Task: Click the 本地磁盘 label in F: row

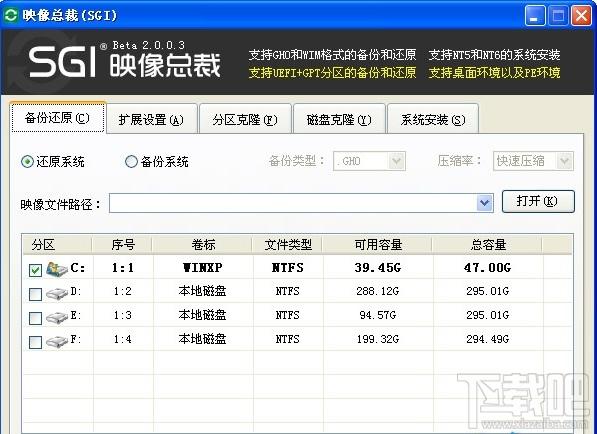Action: coord(203,339)
